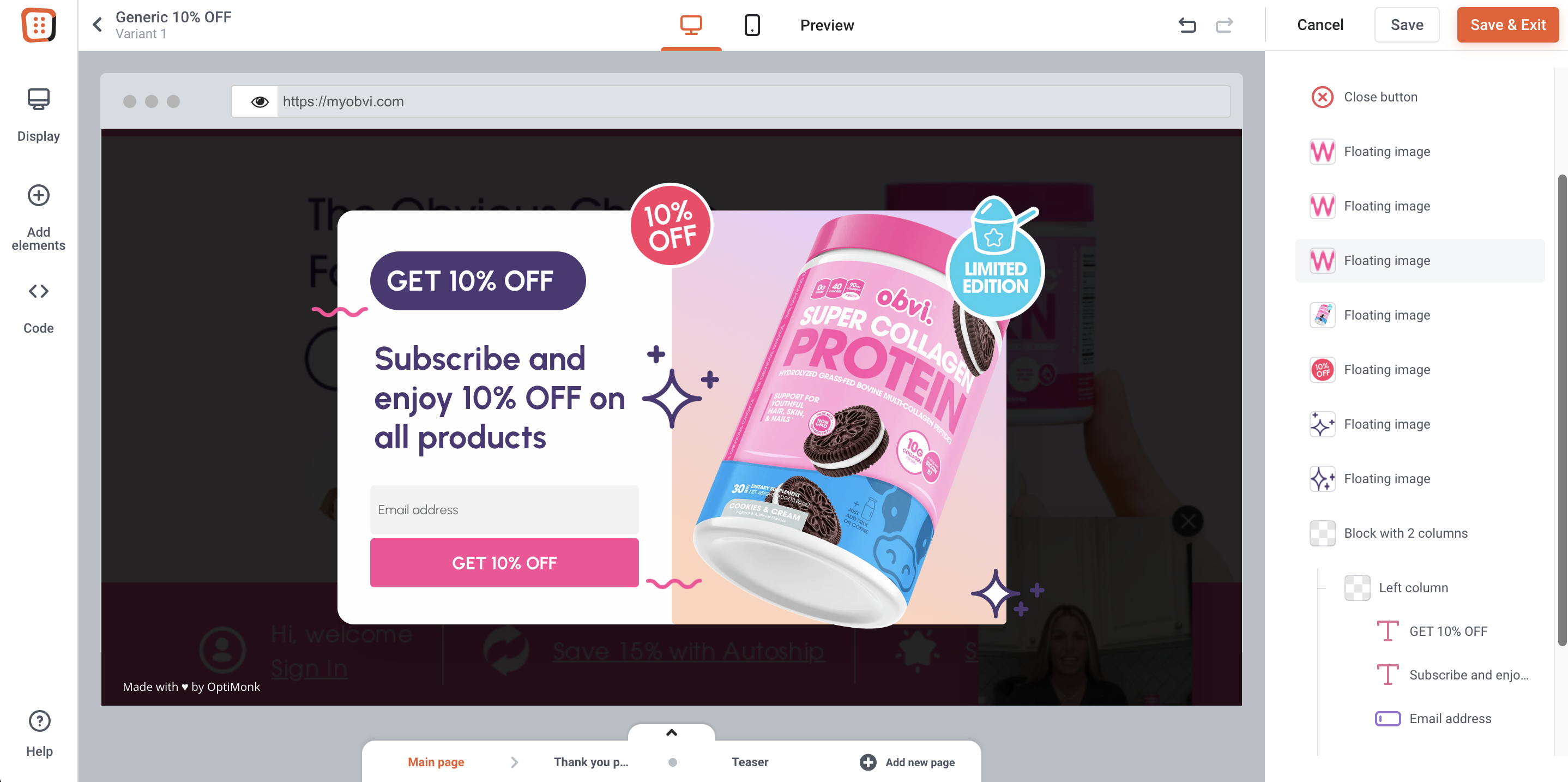Open the Thank you page tab
This screenshot has width=1568, height=782.
[590, 762]
